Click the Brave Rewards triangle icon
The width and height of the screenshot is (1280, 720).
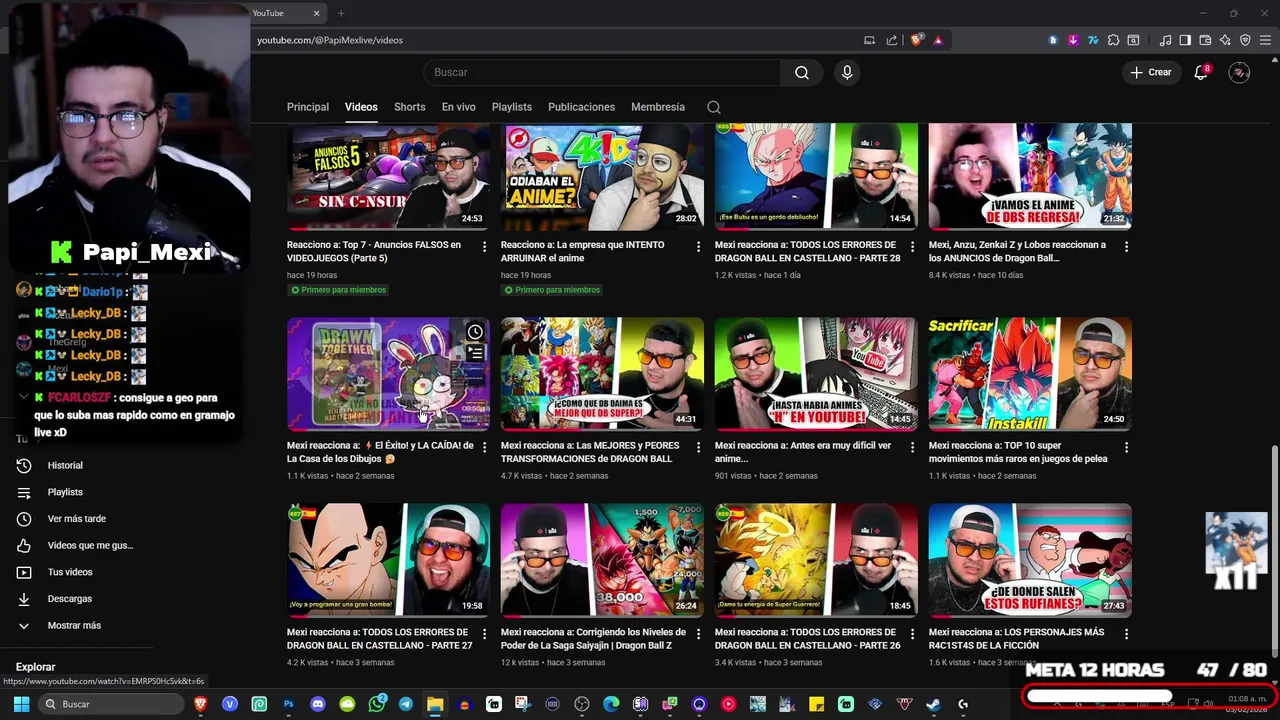tap(938, 40)
